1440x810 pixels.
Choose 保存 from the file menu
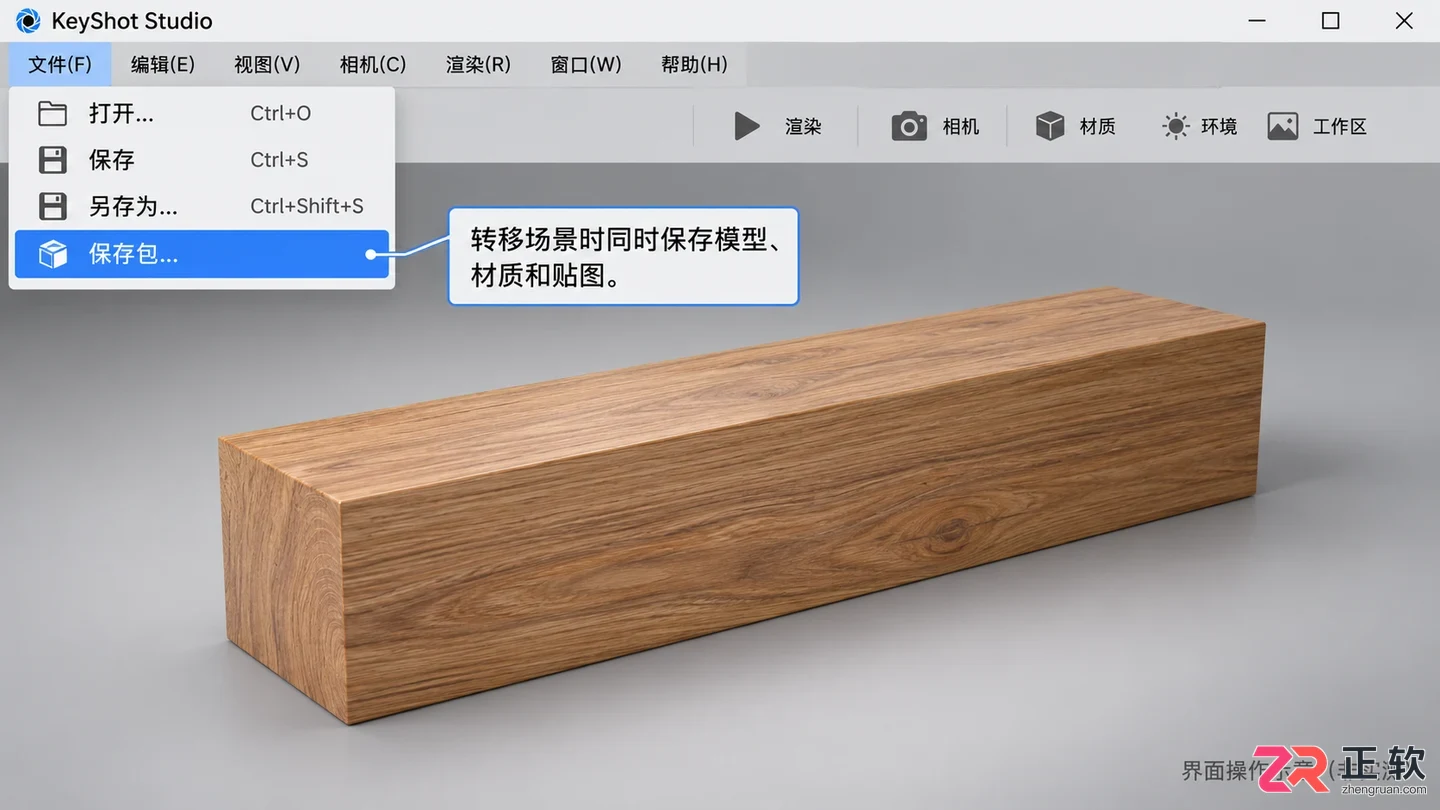click(x=202, y=160)
